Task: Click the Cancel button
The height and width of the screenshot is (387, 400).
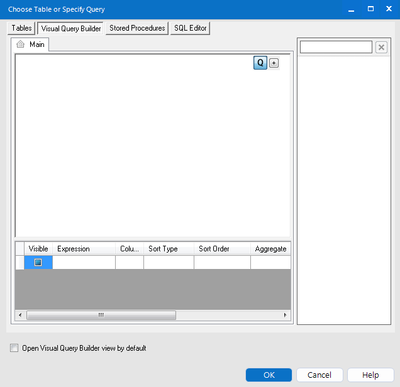Action: (319, 375)
